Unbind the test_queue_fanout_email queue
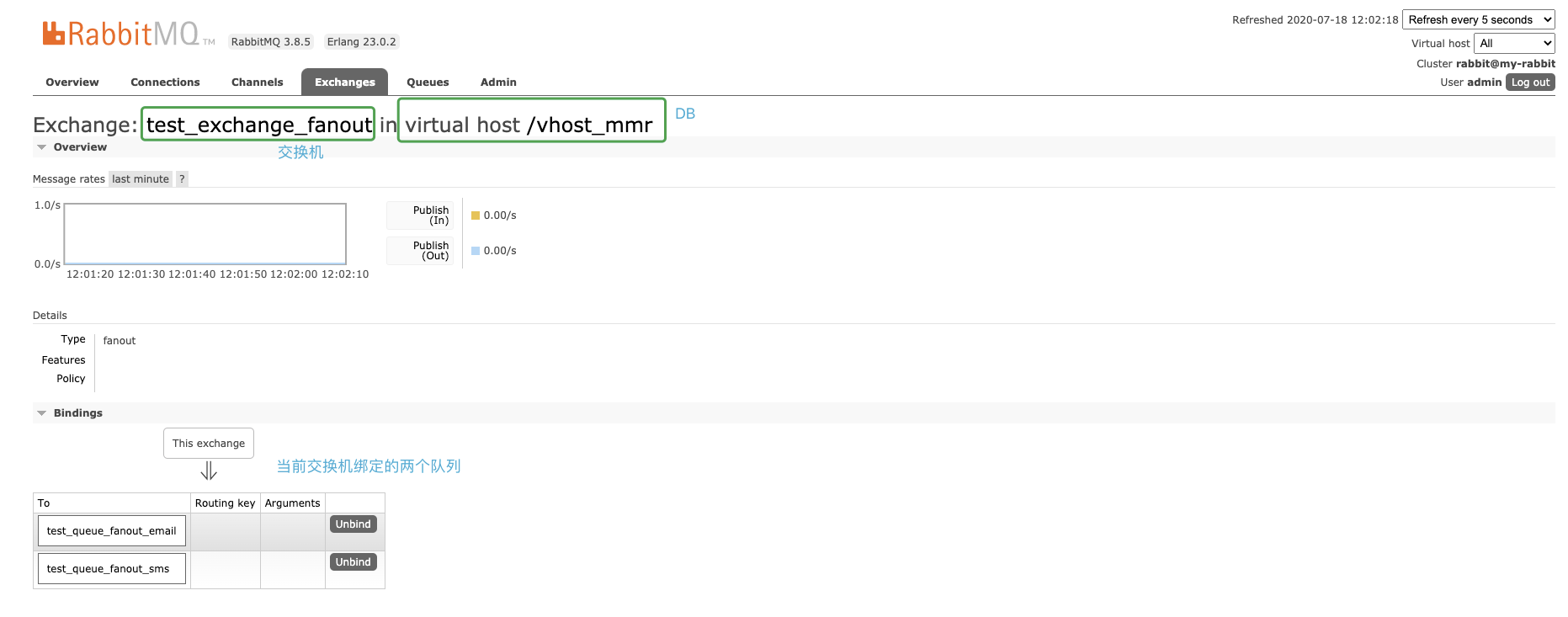1568x617 pixels. tap(353, 524)
